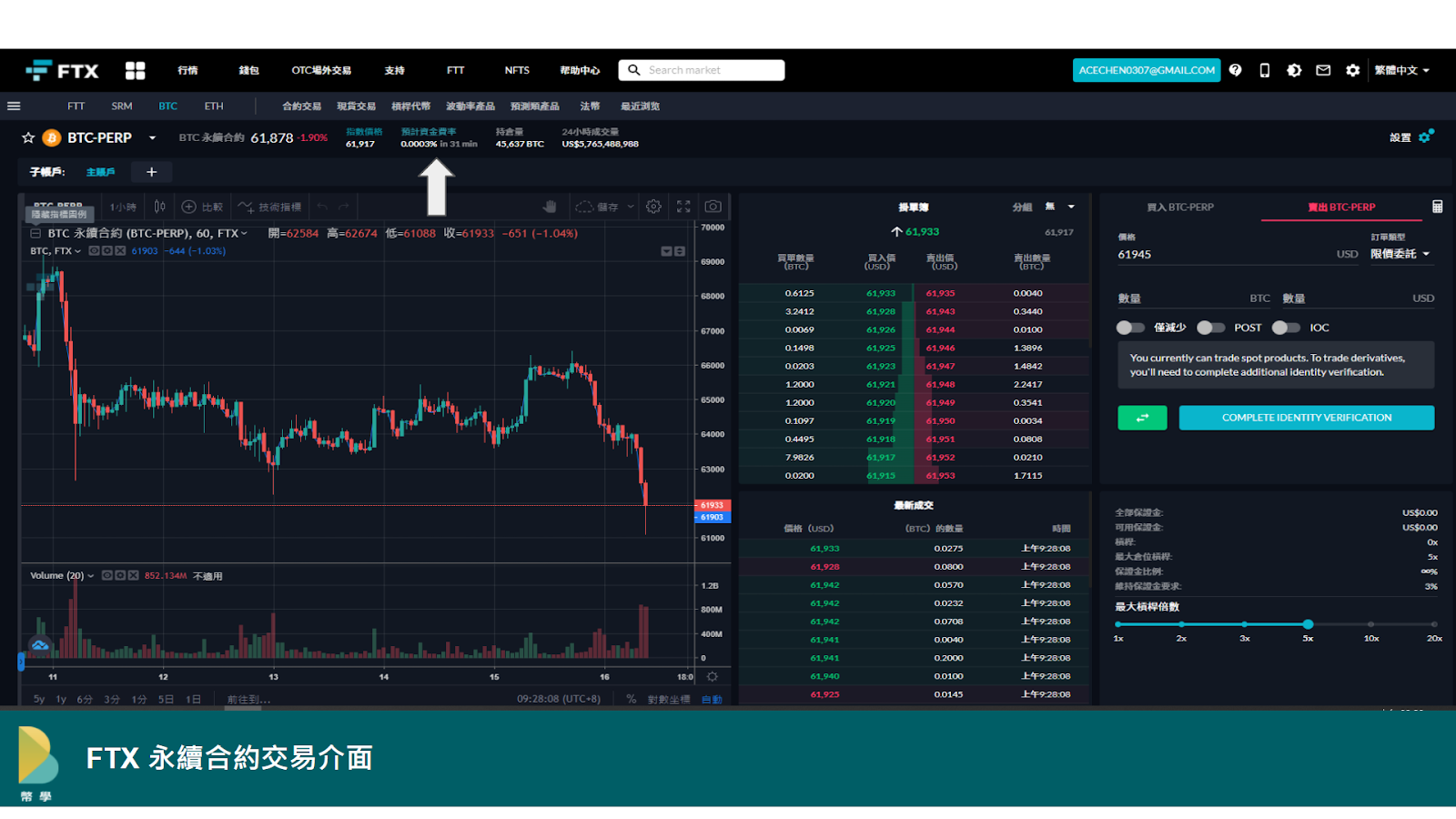Click COMPLETE IDENTITY VERIFICATION button
Image resolution: width=1456 pixels, height=819 pixels.
[1307, 418]
